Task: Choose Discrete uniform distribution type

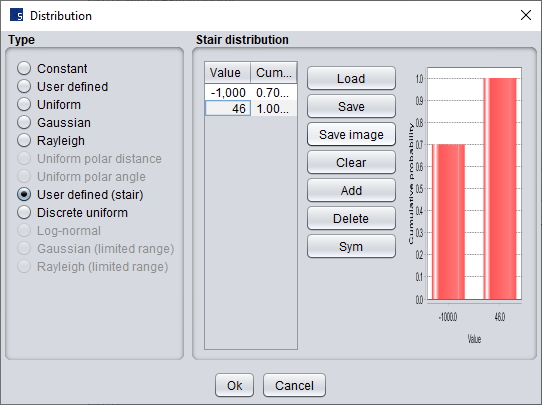Action: click(x=72, y=213)
